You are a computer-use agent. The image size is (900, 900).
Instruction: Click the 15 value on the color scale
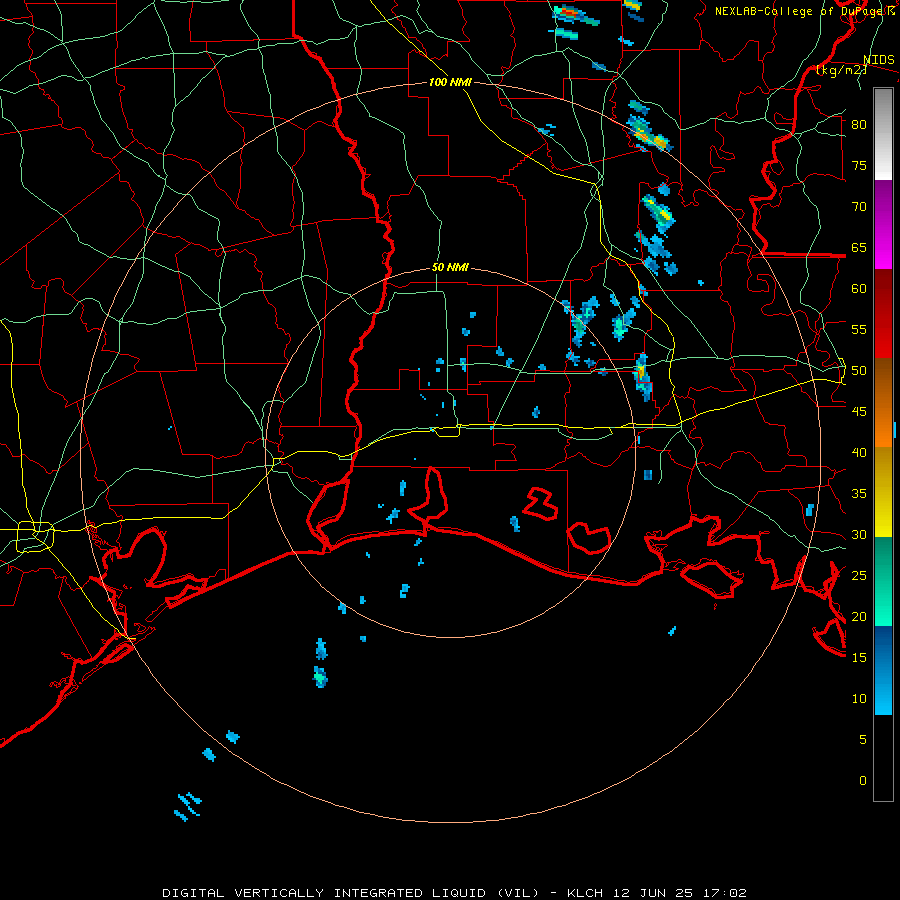point(859,658)
